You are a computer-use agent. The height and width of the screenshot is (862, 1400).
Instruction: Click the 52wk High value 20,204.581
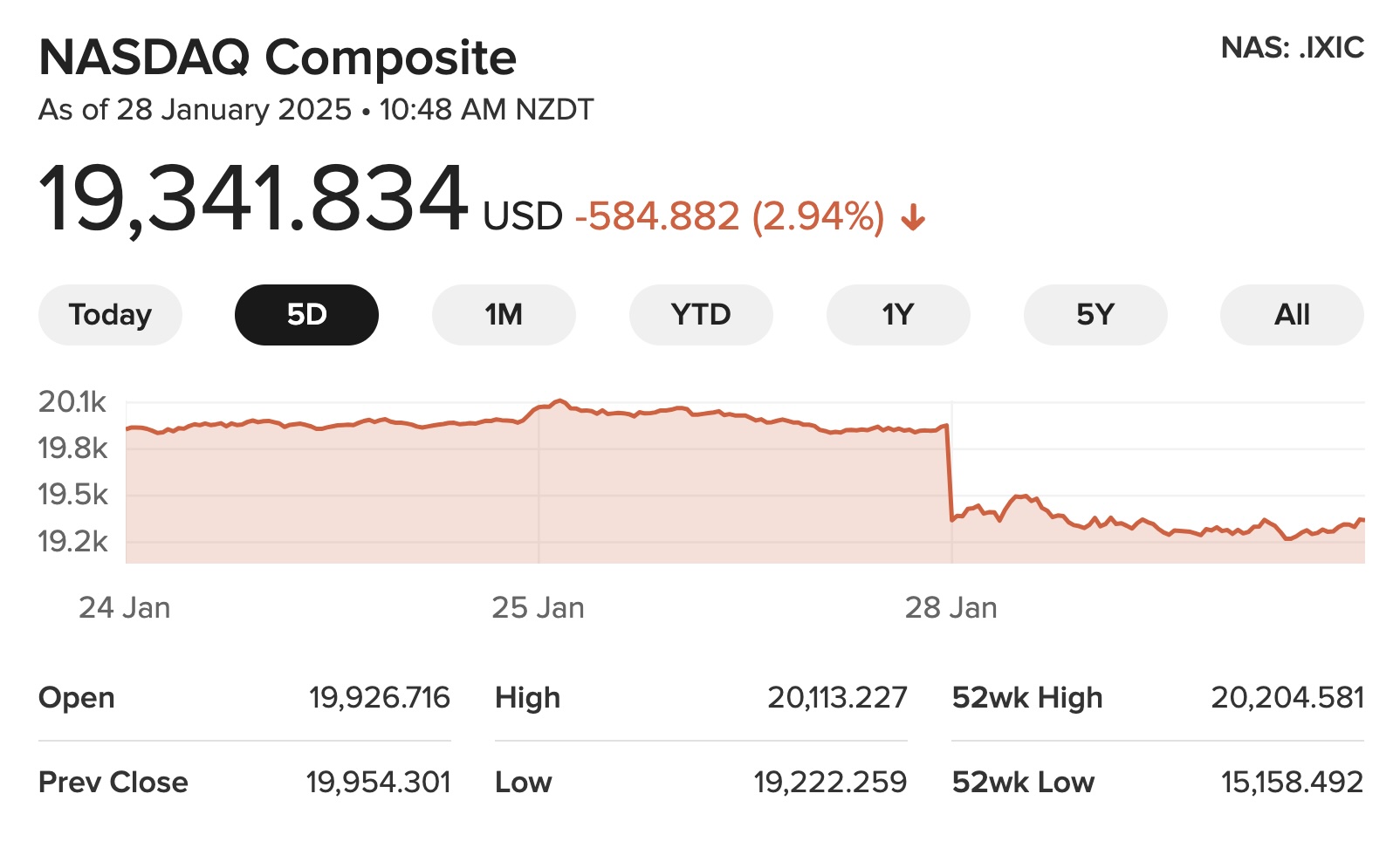pyautogui.click(x=1287, y=698)
